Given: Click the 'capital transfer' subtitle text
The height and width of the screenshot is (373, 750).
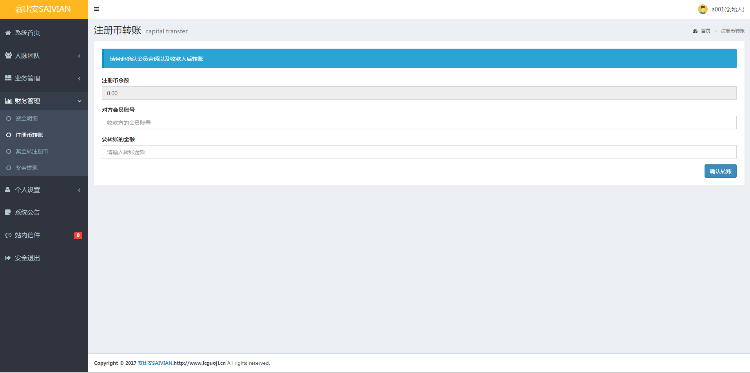Looking at the screenshot, I should pyautogui.click(x=166, y=32).
